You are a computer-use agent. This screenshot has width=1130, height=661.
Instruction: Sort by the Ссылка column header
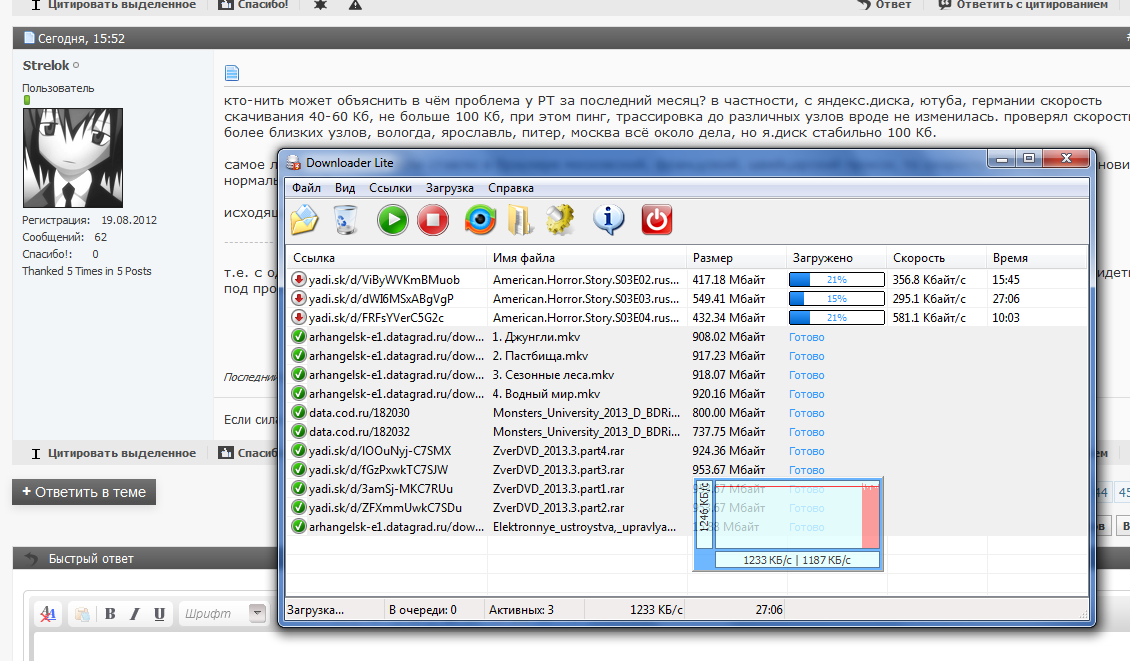pos(387,257)
